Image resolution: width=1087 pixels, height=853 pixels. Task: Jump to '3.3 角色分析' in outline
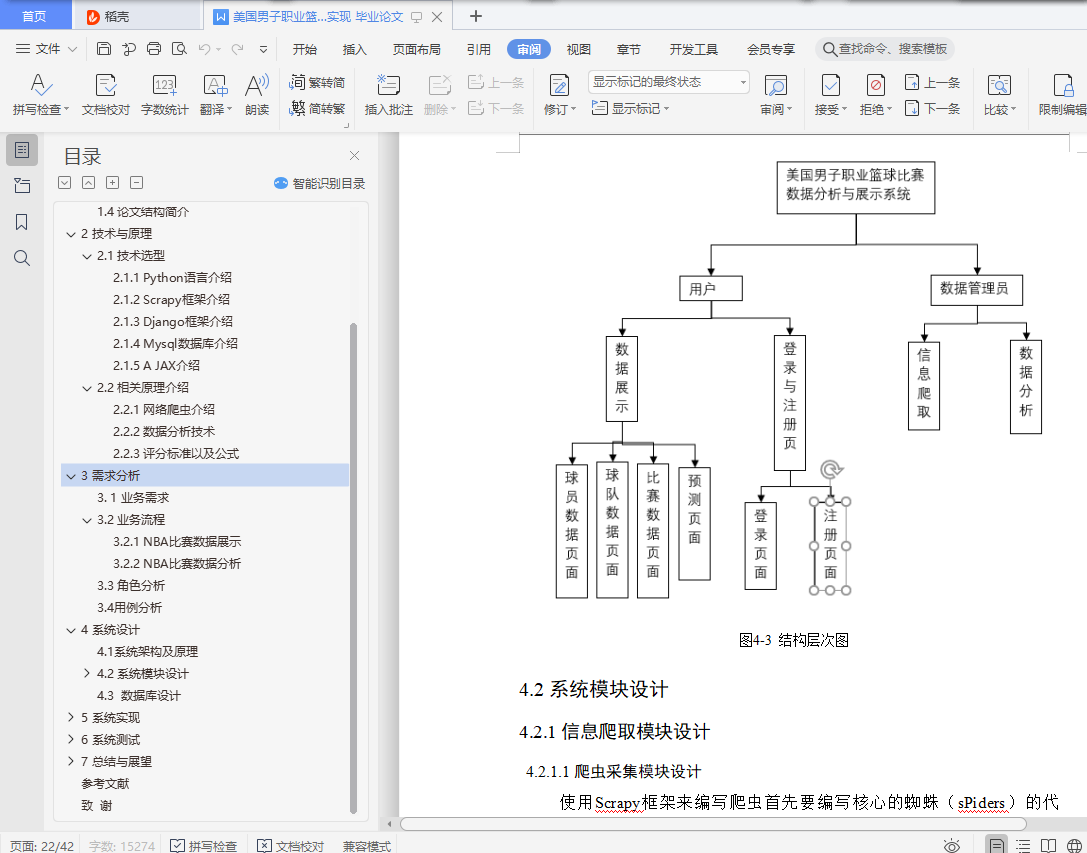tap(131, 585)
